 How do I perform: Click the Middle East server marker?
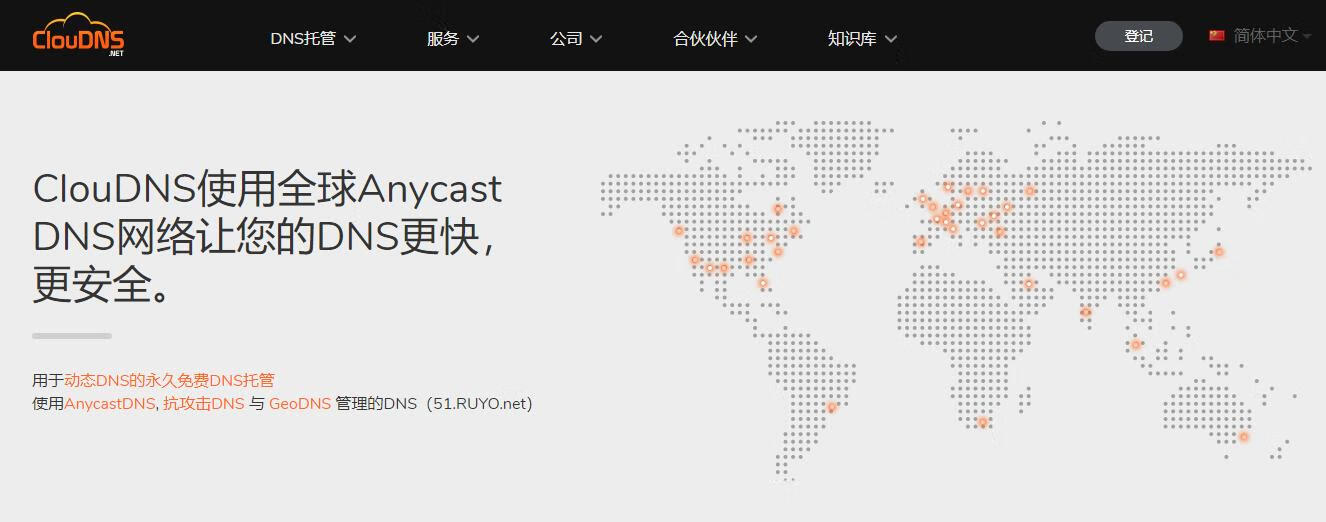(1028, 284)
